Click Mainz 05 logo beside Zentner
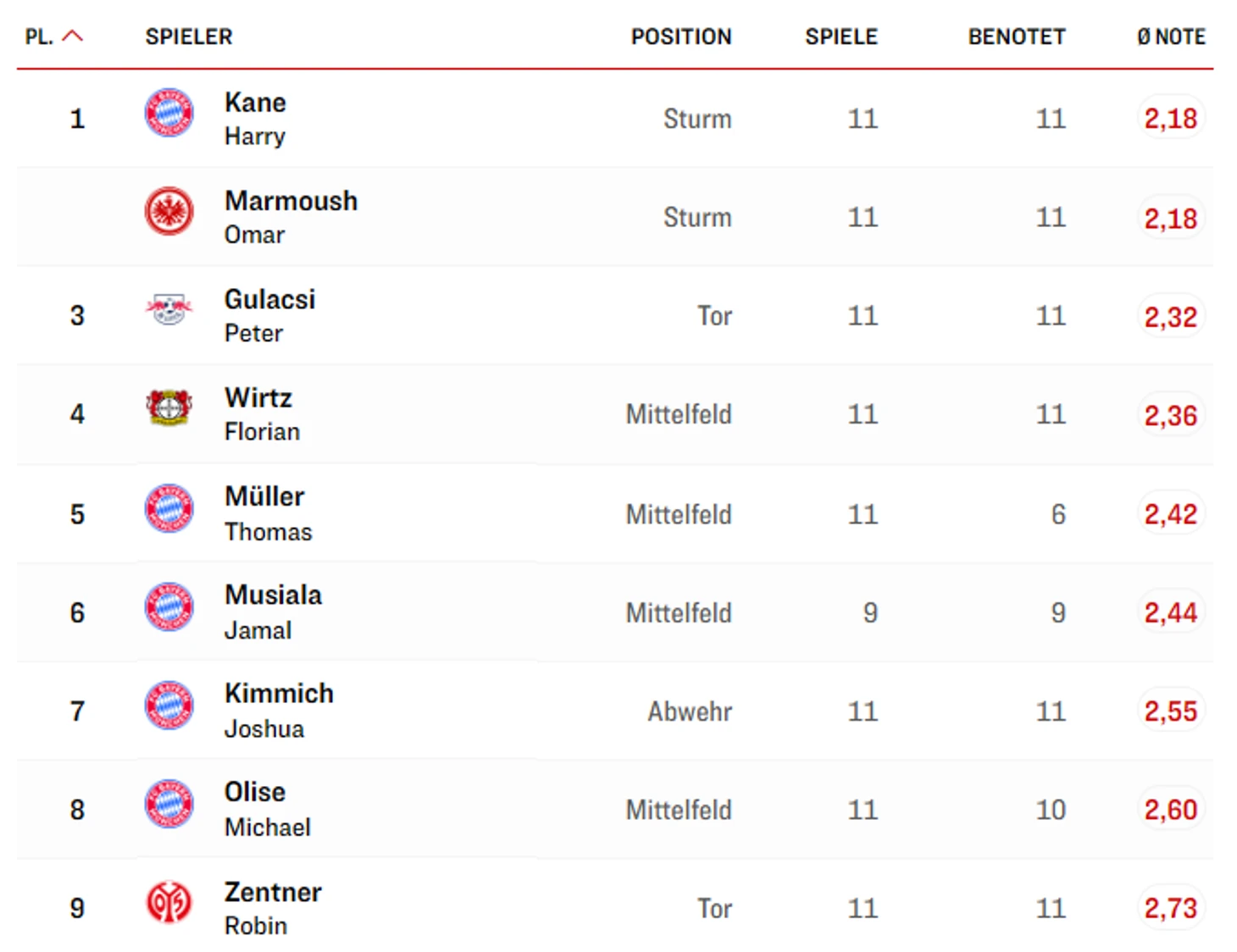Viewport: 1237px width, 952px height. pos(169,903)
